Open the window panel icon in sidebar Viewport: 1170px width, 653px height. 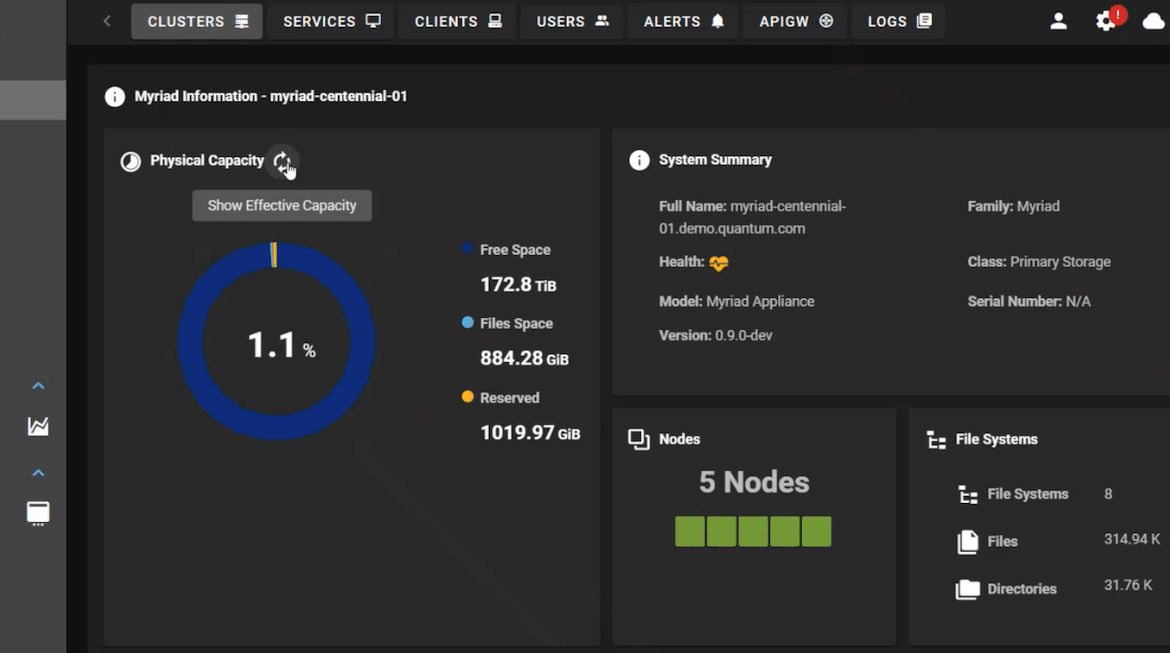[x=38, y=513]
